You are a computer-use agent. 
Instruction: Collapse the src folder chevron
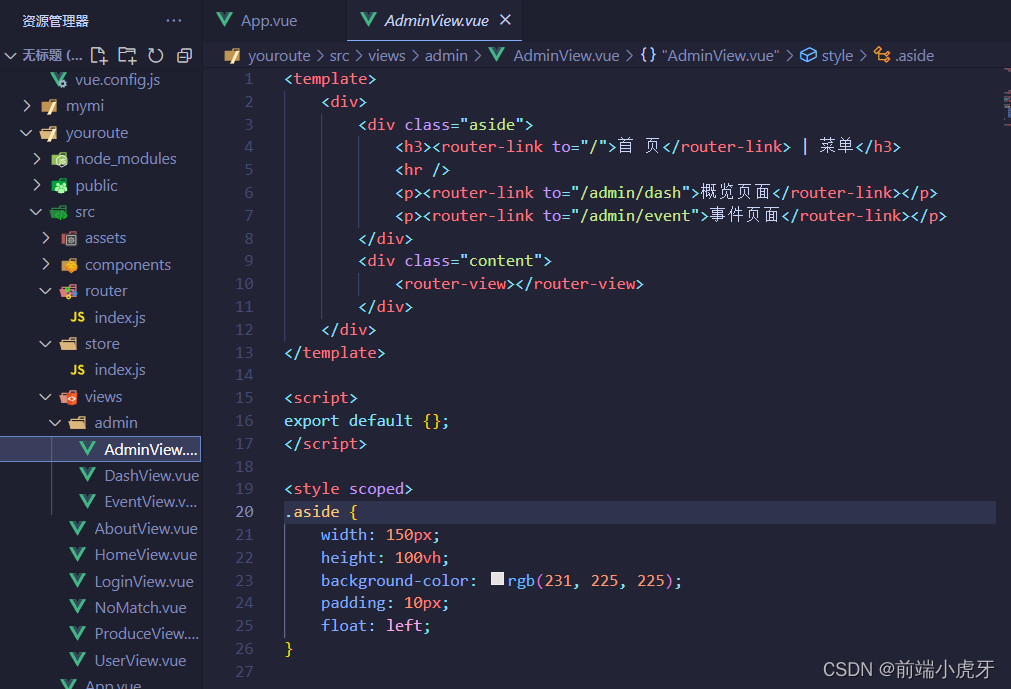(36, 212)
